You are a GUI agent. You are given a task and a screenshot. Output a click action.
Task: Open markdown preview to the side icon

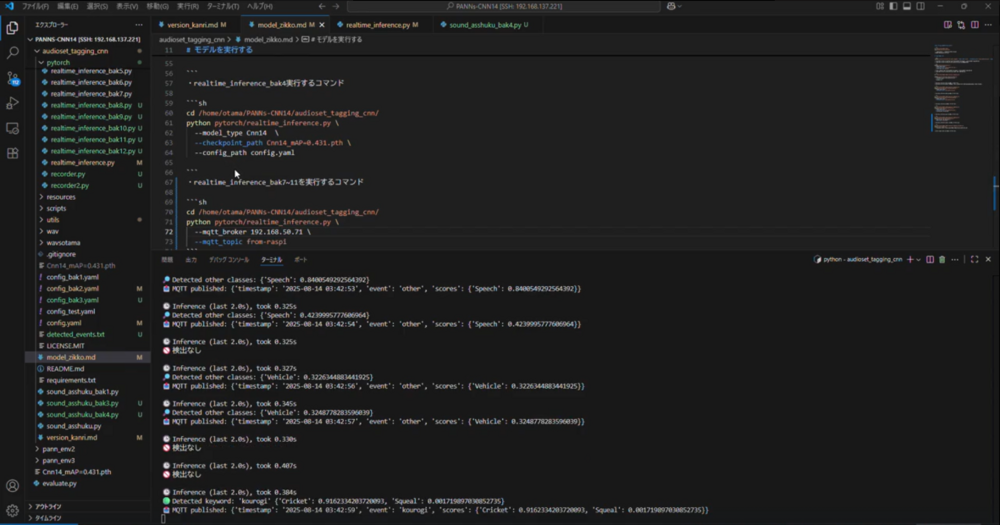[948, 25]
